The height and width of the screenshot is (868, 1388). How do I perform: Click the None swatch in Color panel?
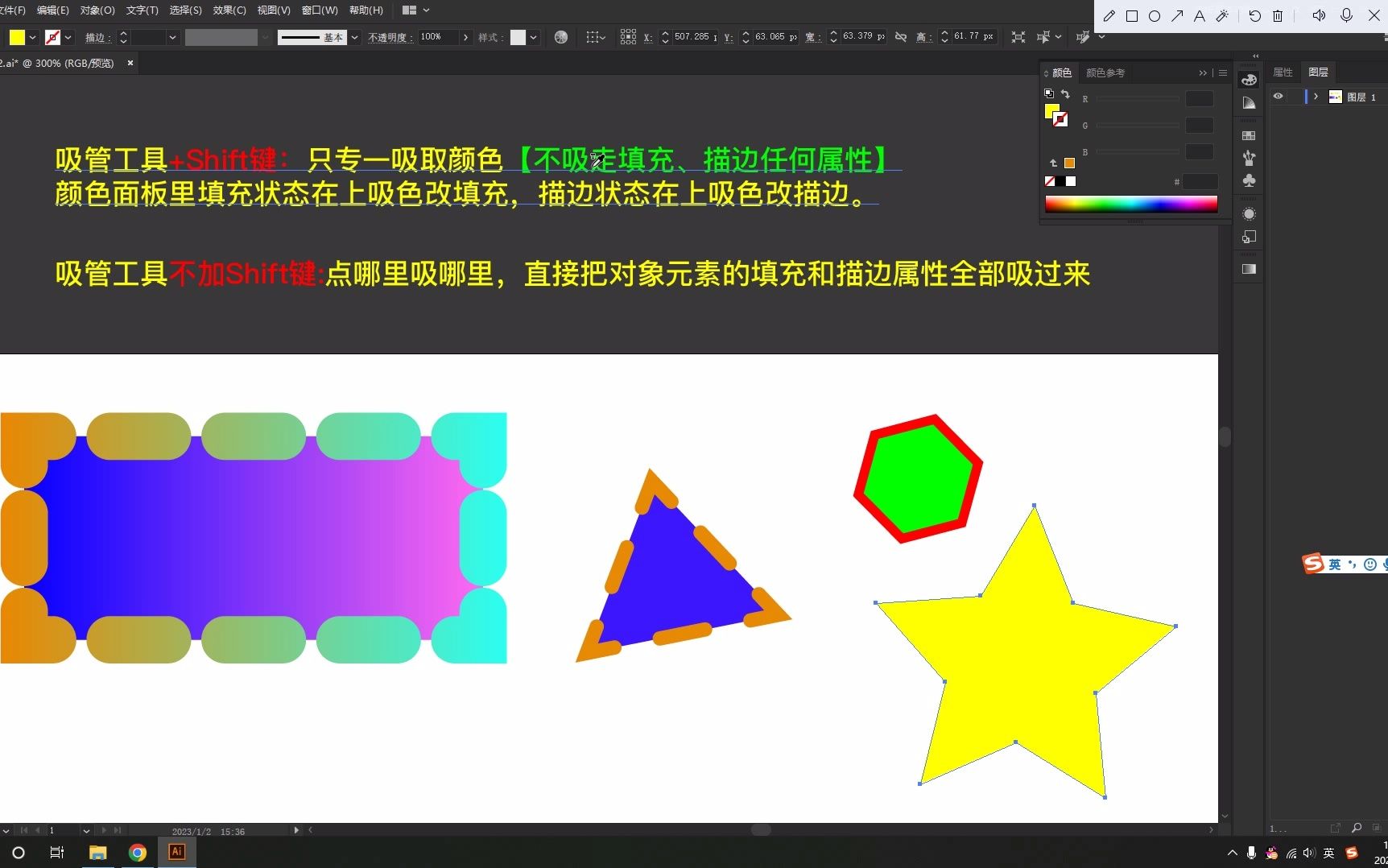coord(1050,181)
